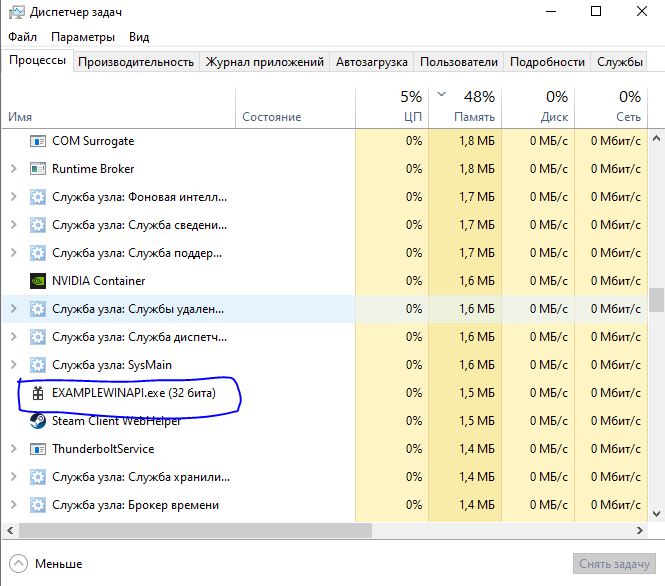Click the Steam Client WebHelper icon
This screenshot has height=586, width=665.
coord(38,421)
